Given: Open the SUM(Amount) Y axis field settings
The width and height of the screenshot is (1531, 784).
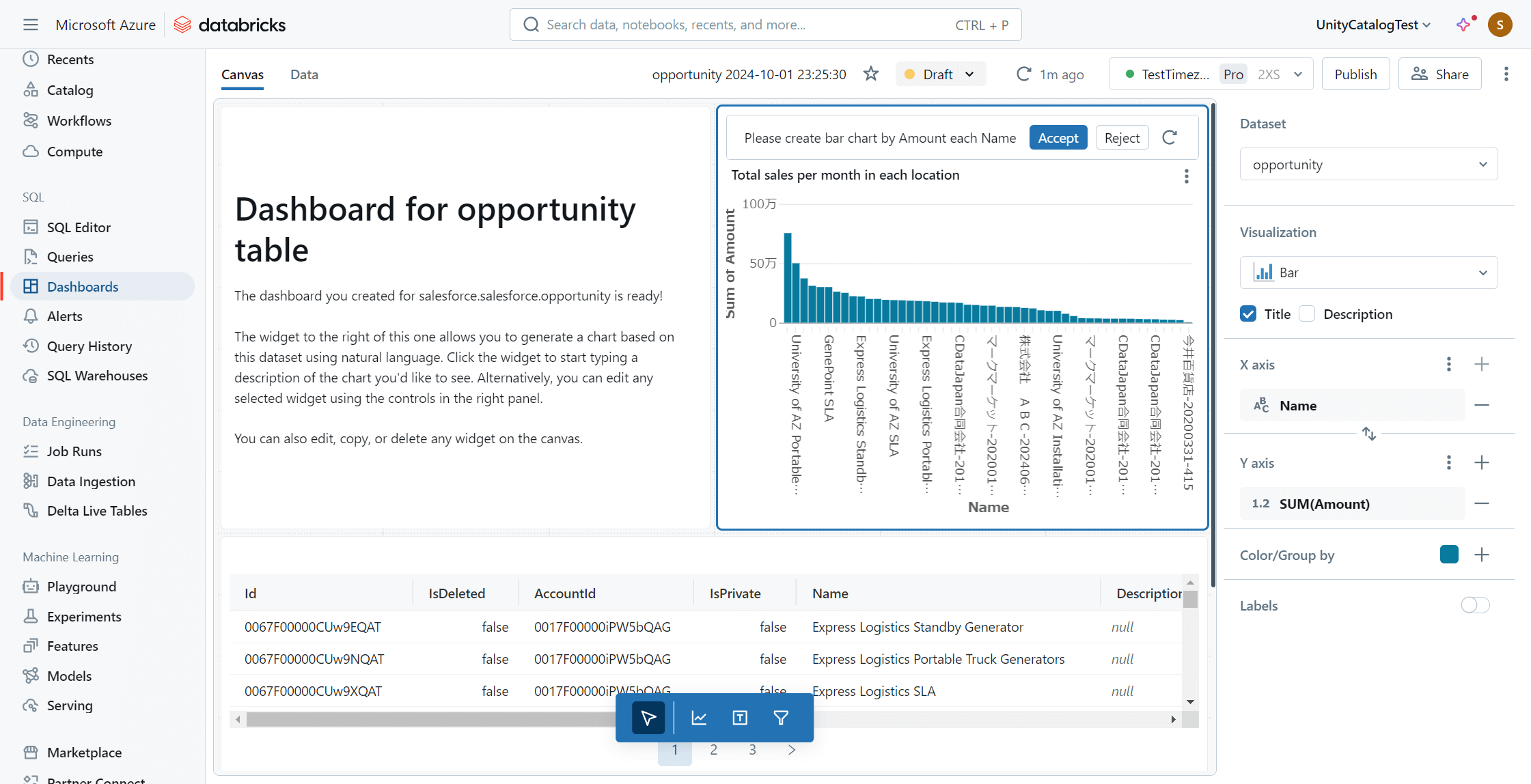Looking at the screenshot, I should (x=1352, y=504).
